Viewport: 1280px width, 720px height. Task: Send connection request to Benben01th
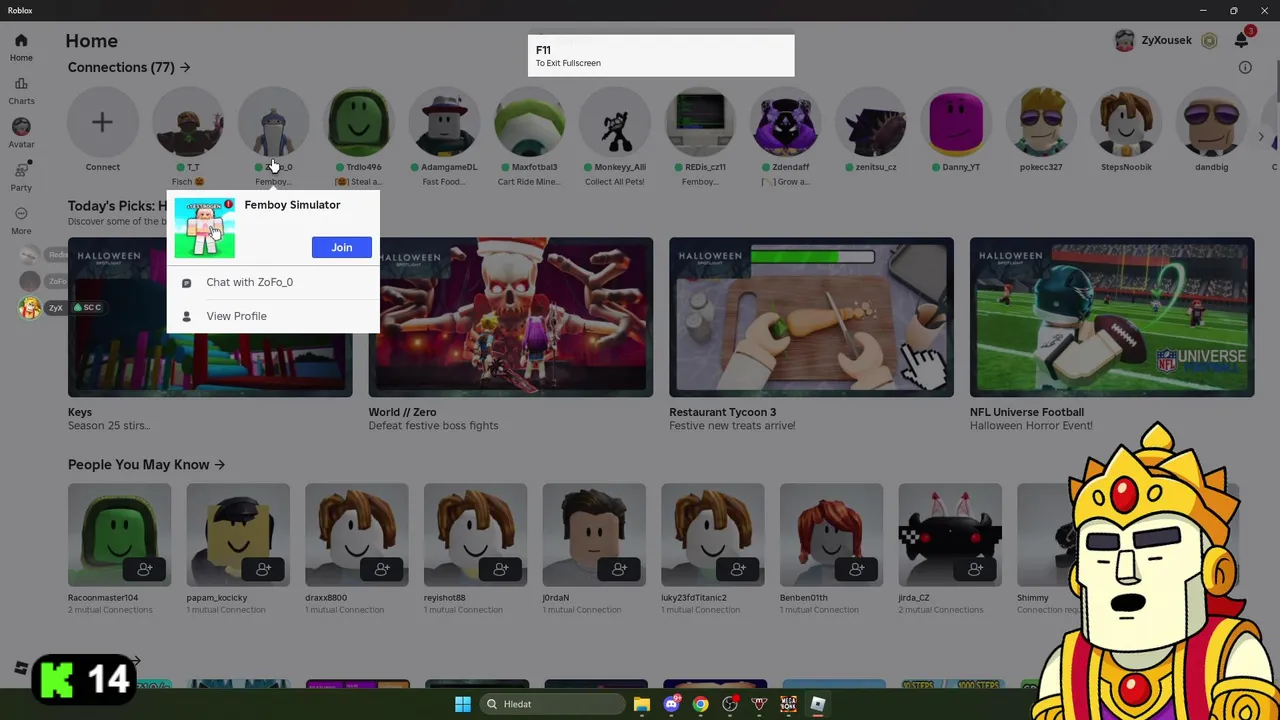point(857,569)
